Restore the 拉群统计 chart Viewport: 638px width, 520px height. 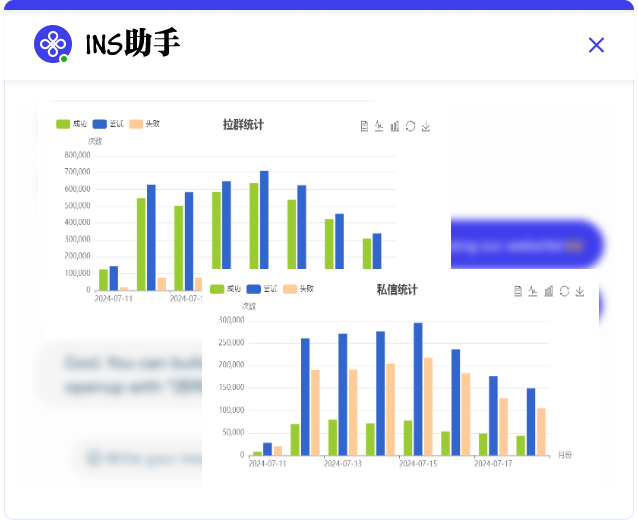point(411,126)
